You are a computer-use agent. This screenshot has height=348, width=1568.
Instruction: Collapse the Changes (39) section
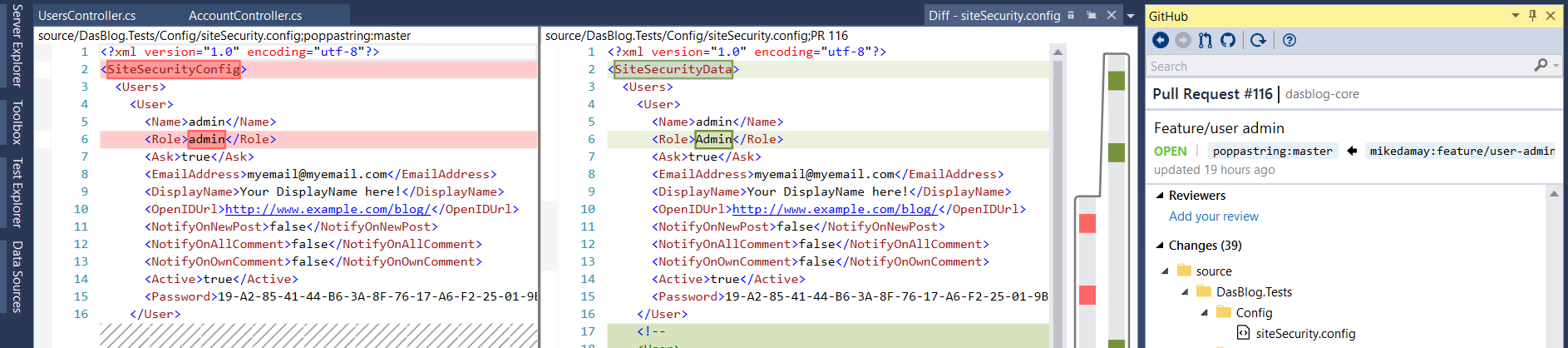click(1160, 246)
